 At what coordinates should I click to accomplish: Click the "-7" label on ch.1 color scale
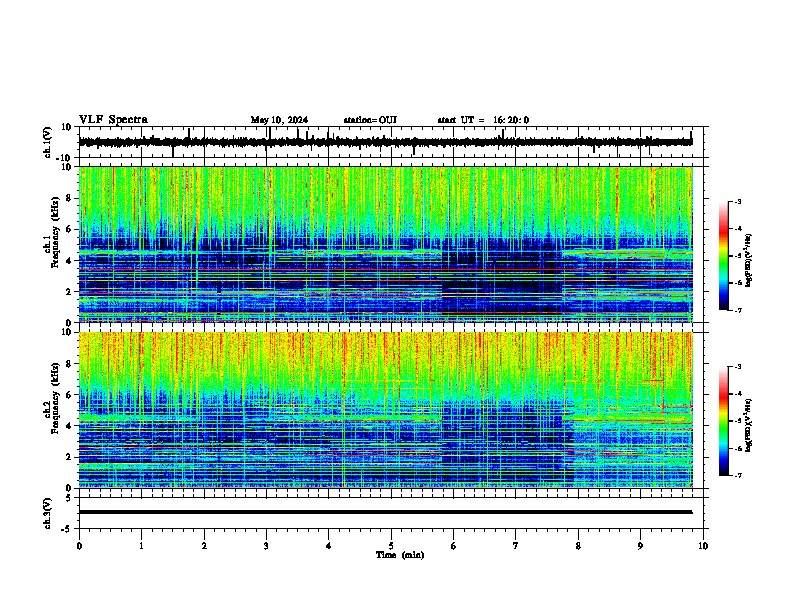737,310
